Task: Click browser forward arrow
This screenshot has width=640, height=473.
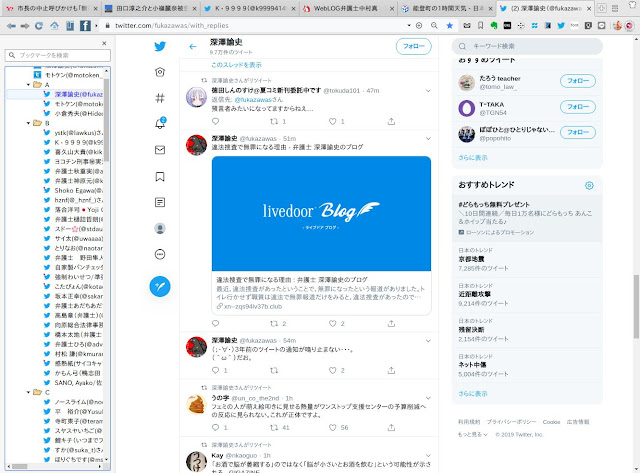Action: click(x=25, y=26)
